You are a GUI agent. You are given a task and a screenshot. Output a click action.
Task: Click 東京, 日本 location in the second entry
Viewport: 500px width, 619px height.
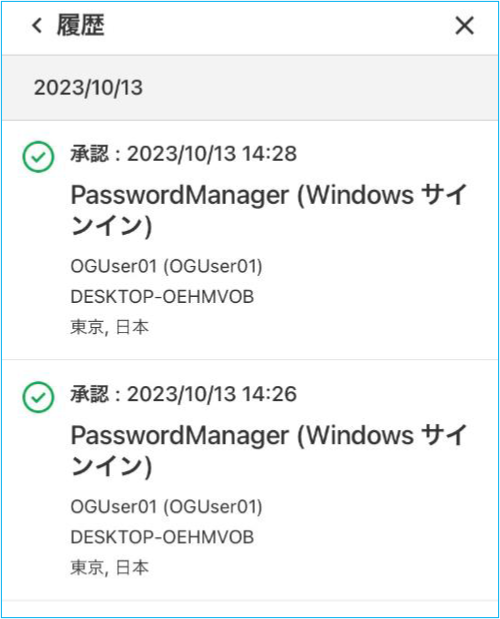click(110, 568)
